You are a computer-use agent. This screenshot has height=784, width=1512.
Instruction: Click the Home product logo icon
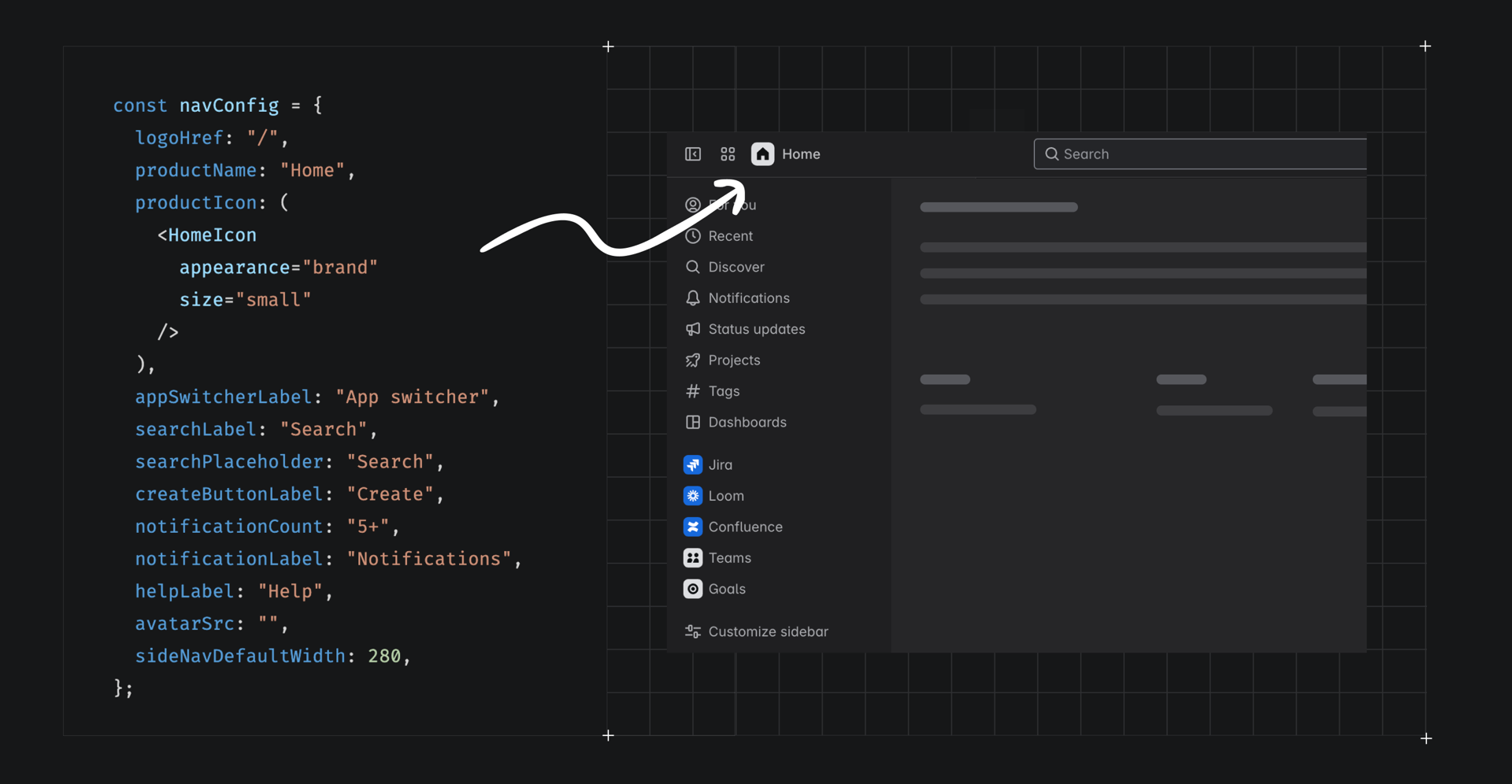[762, 154]
